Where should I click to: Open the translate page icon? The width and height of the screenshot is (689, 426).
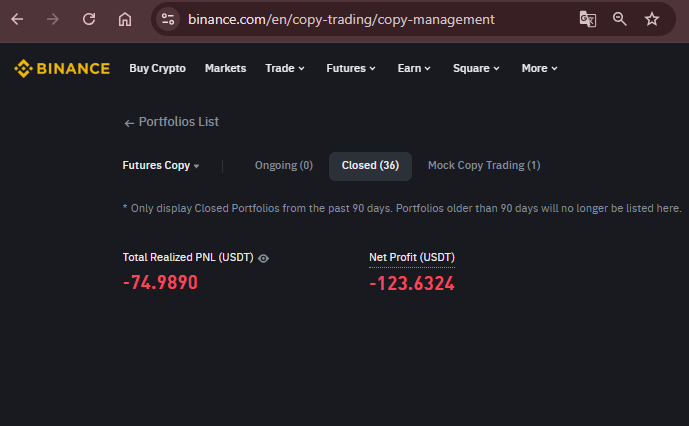(x=587, y=19)
